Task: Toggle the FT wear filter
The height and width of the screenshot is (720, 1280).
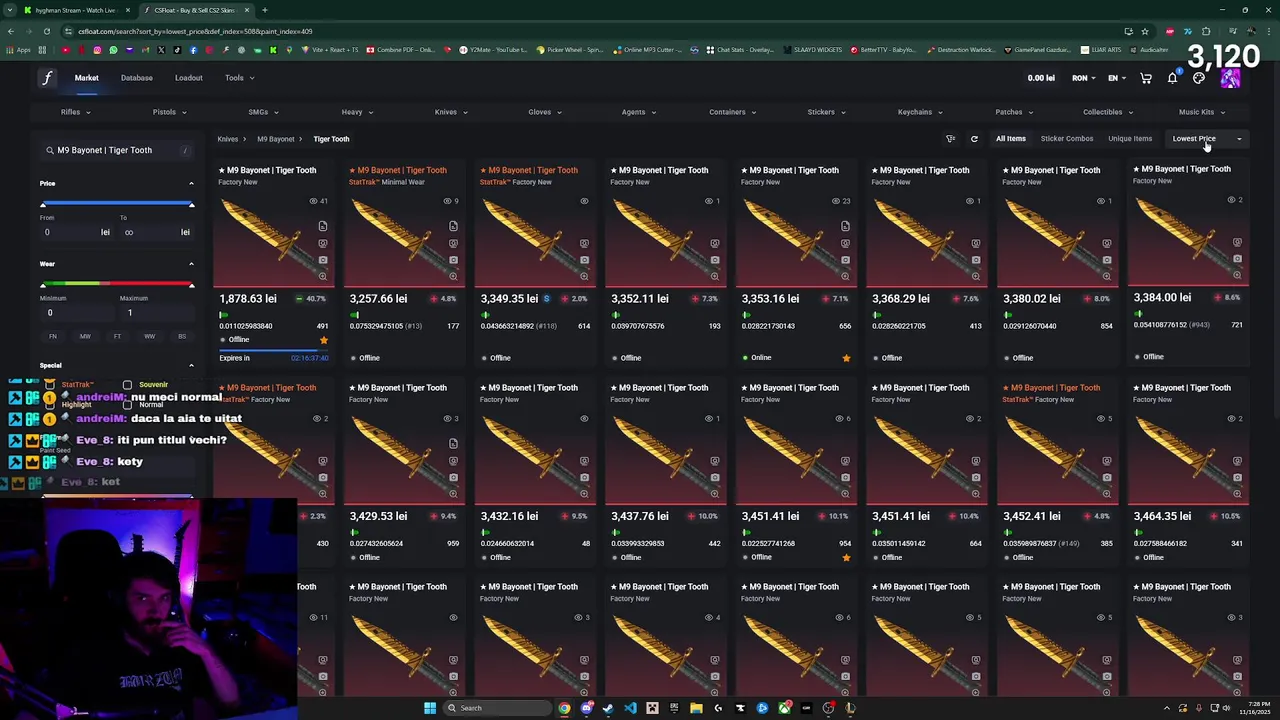Action: tap(117, 336)
